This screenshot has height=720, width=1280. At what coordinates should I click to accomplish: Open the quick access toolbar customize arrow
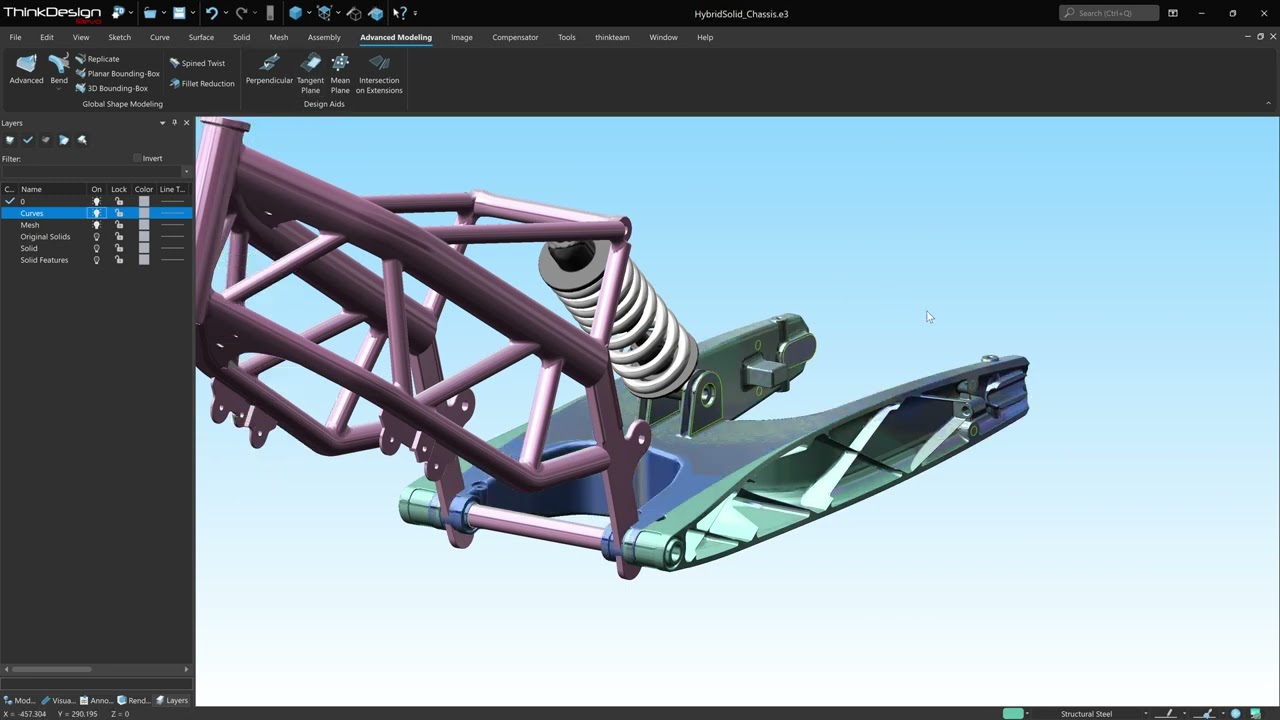tap(415, 13)
